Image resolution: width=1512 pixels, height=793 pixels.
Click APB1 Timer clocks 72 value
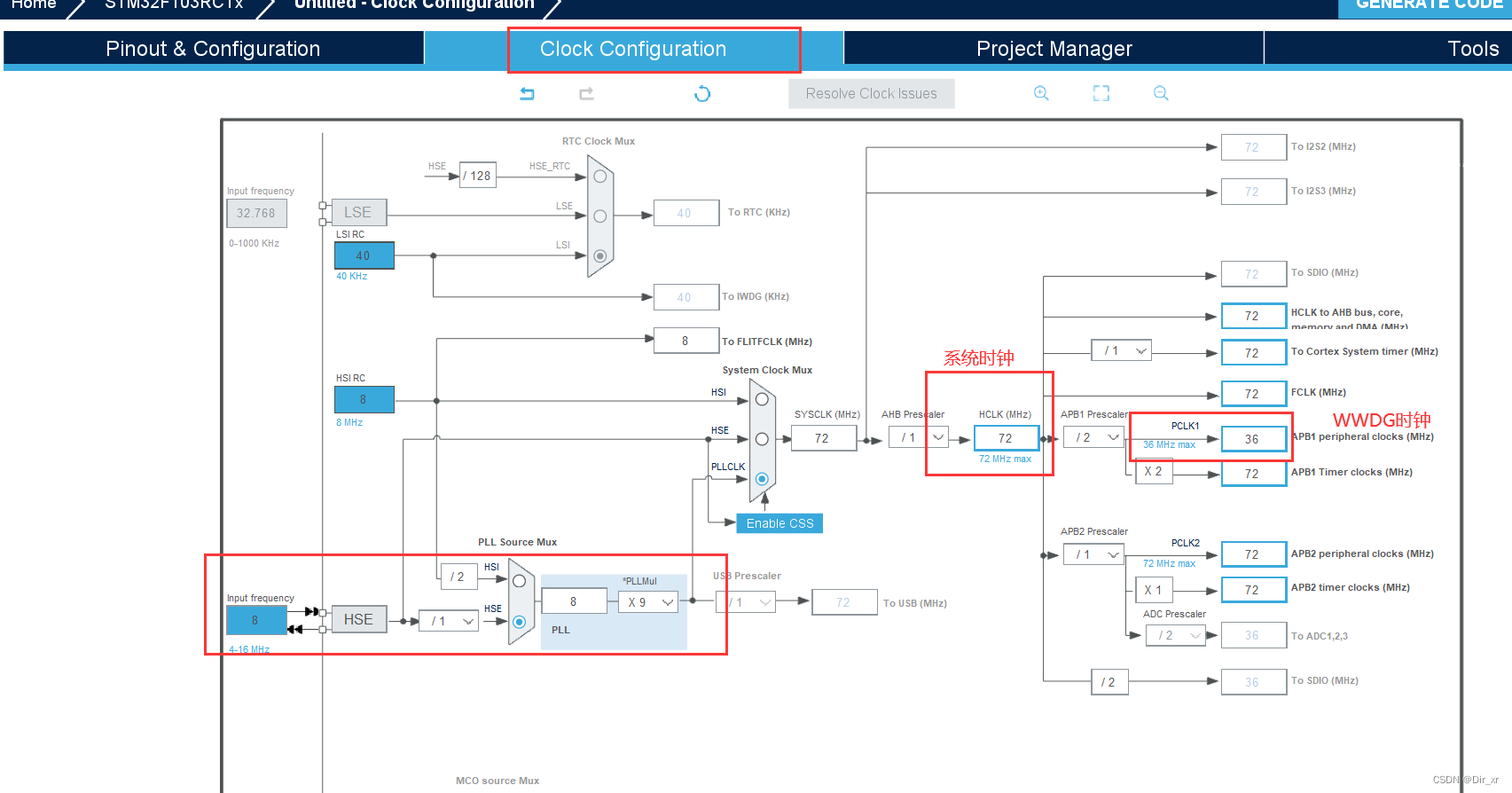pos(1253,474)
